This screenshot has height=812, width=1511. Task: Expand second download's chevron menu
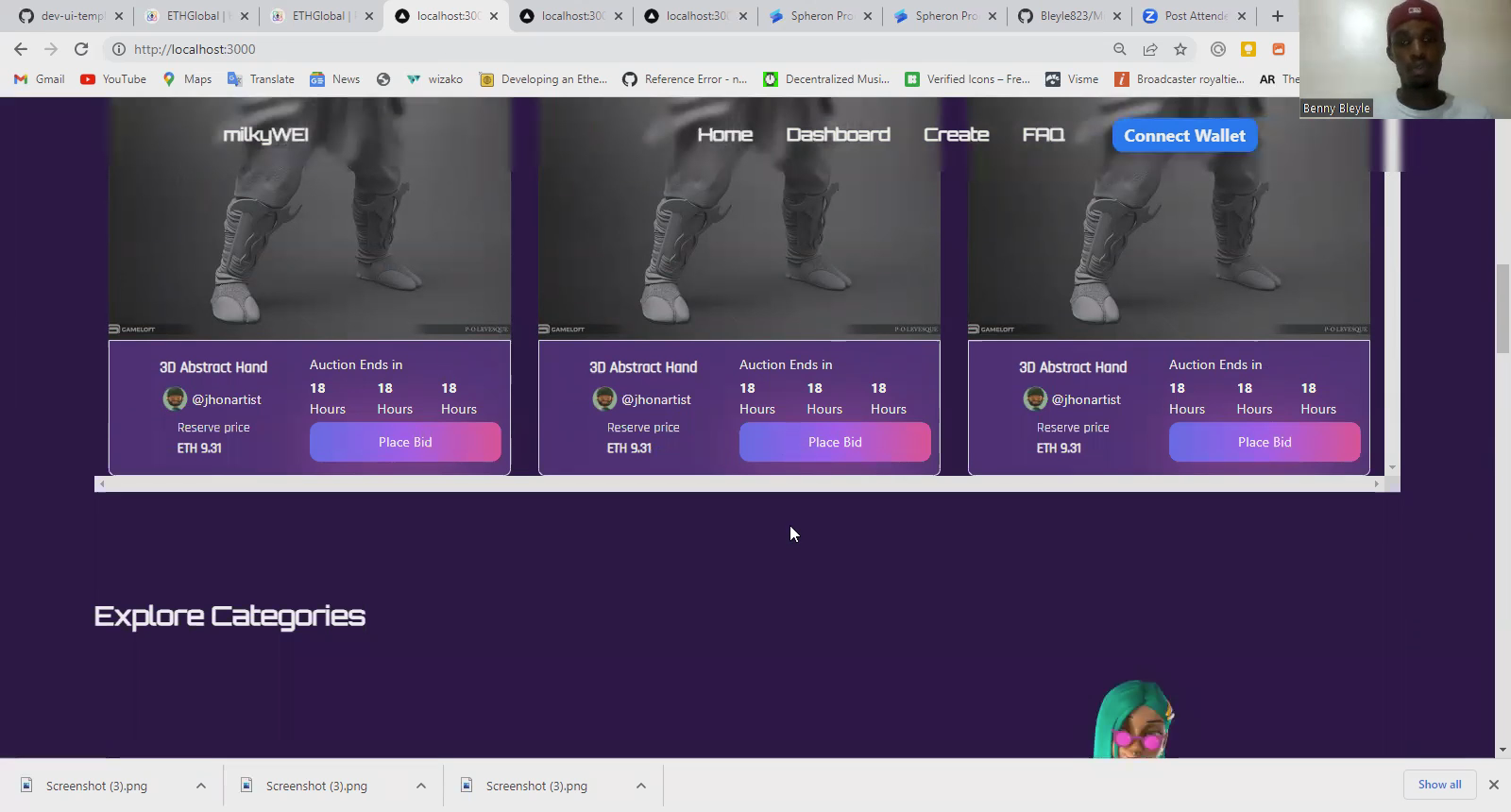[421, 786]
